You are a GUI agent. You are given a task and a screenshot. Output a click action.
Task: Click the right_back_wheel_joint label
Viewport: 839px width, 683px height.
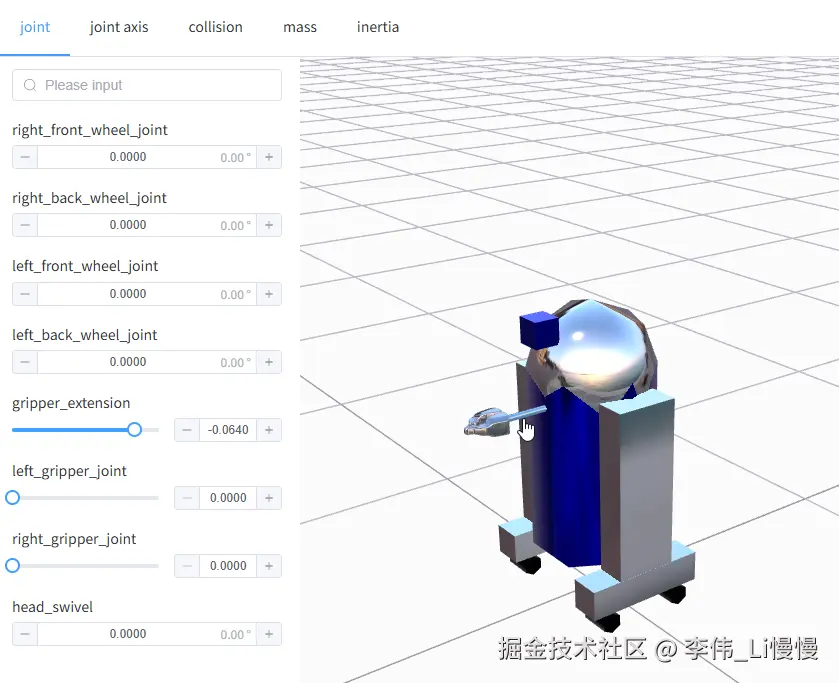(x=89, y=198)
